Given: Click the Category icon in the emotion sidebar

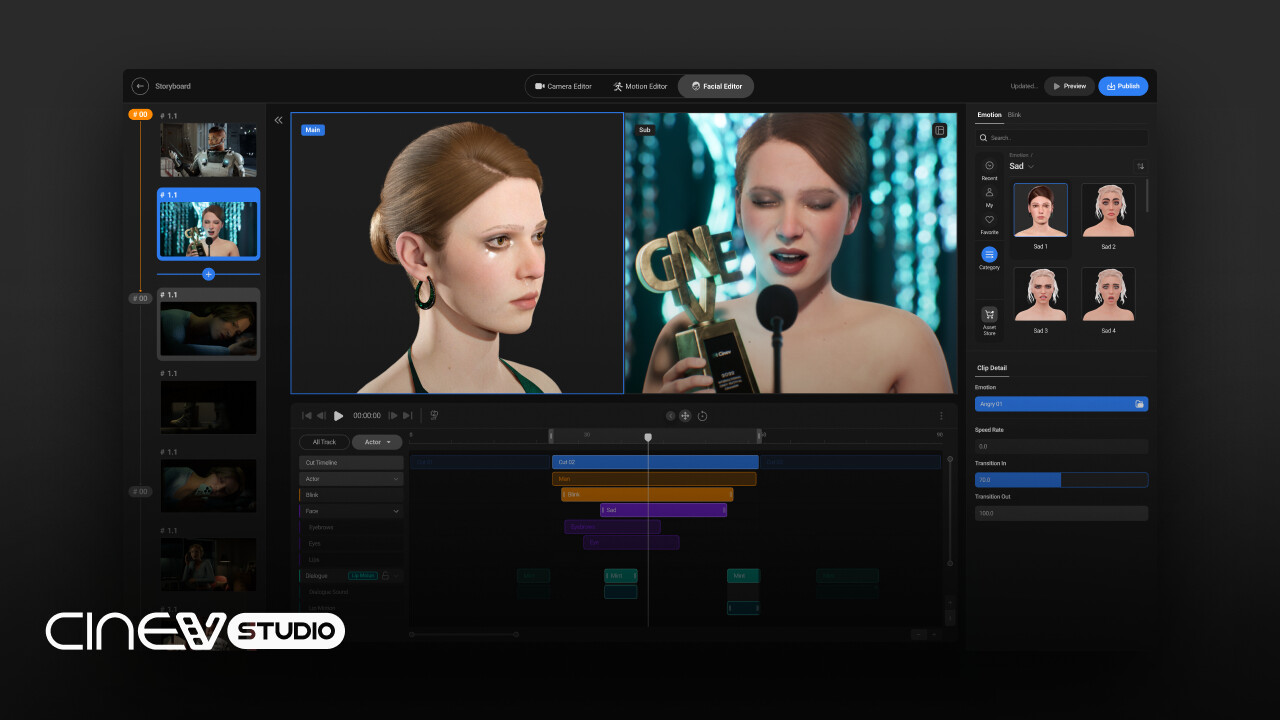Looking at the screenshot, I should 989,253.
